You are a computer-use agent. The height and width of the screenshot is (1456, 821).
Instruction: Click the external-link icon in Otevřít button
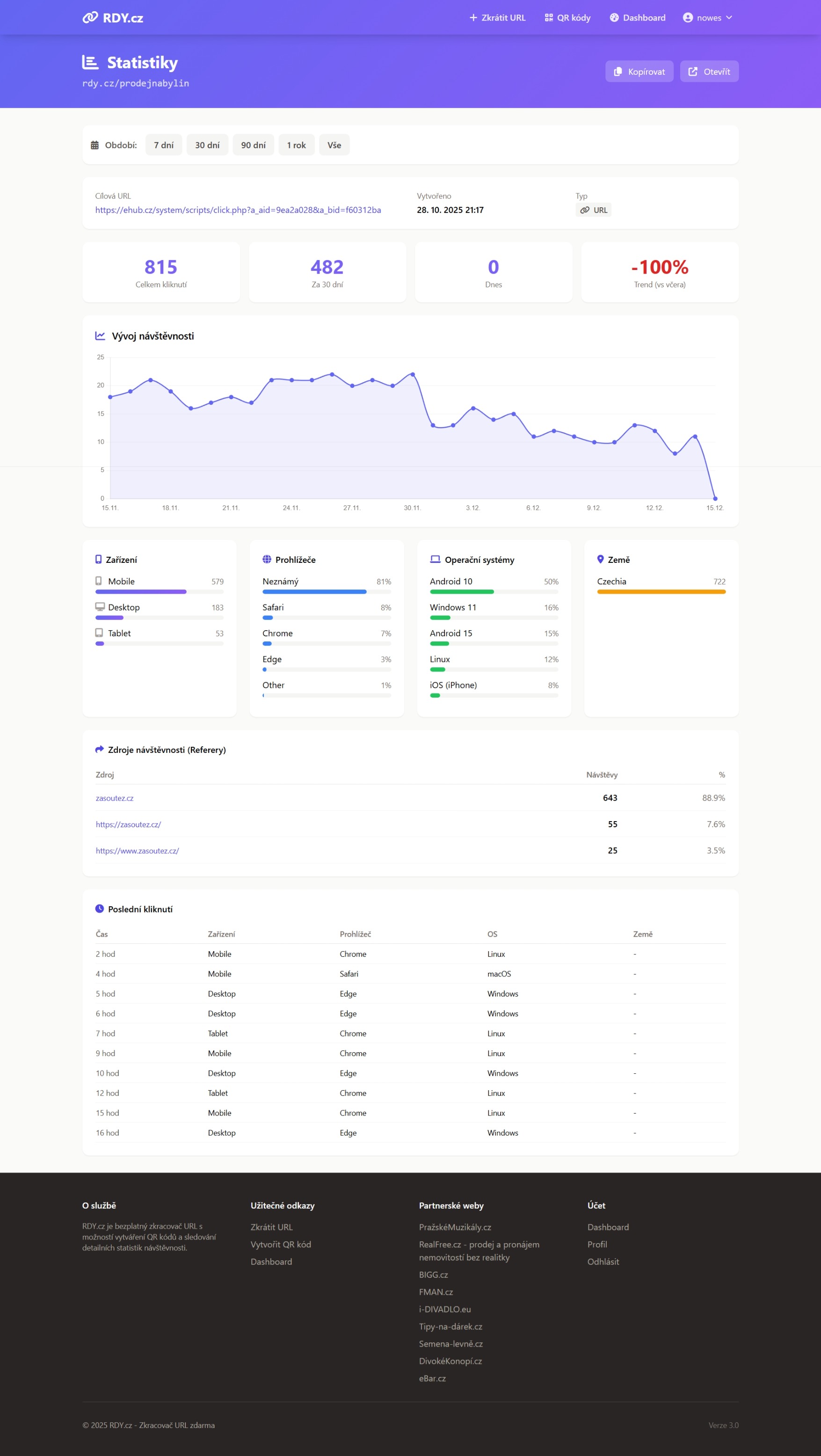tap(693, 72)
